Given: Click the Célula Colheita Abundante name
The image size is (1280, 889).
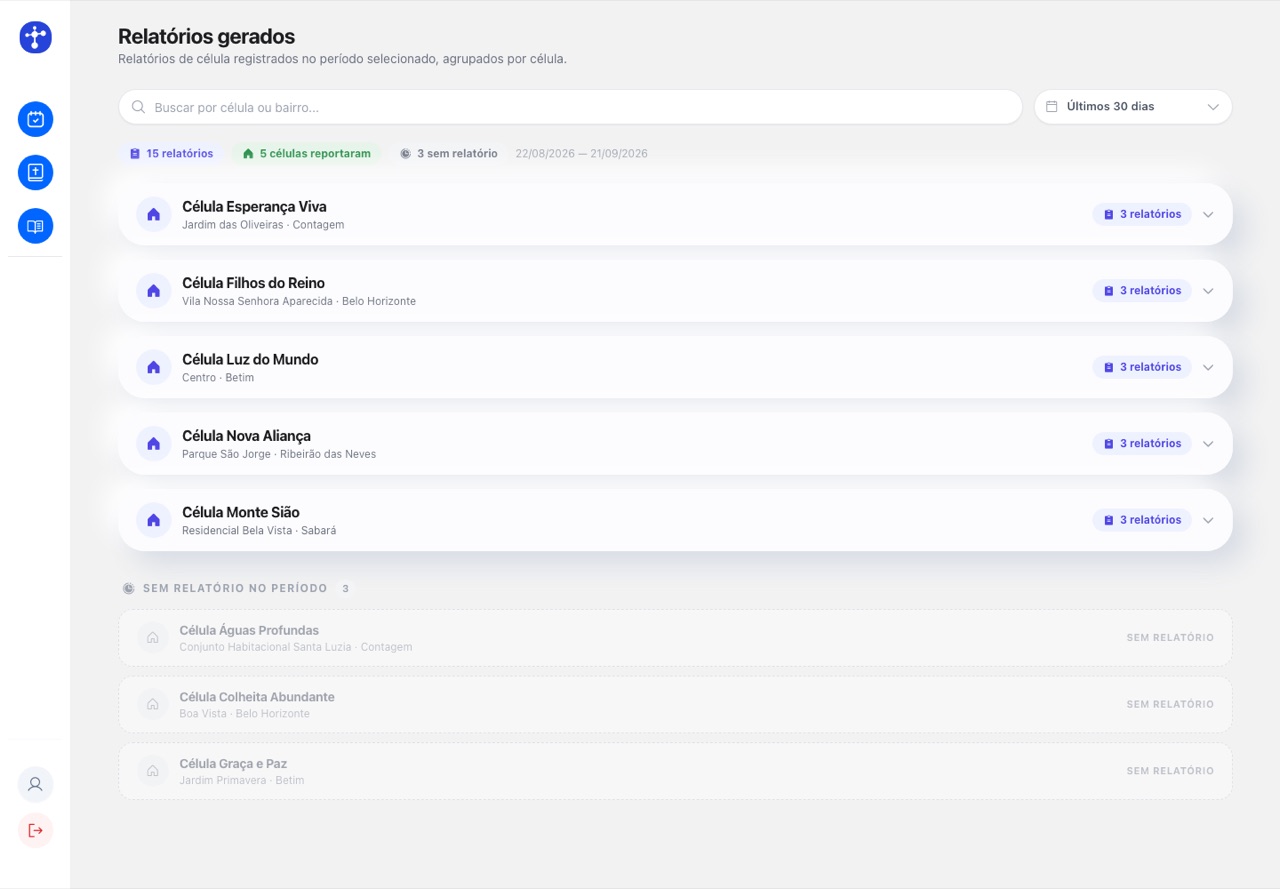Looking at the screenshot, I should [257, 697].
